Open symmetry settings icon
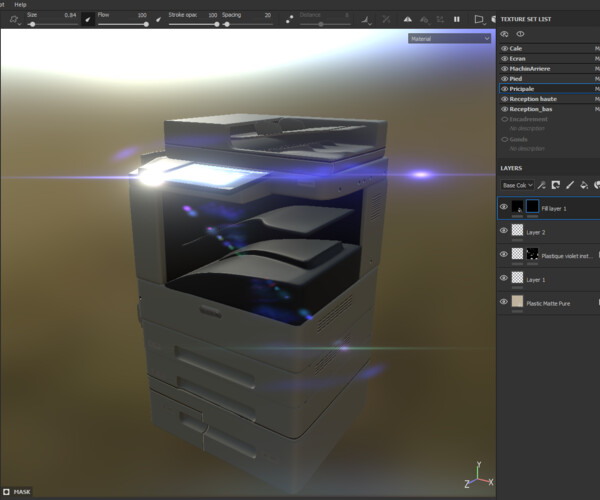Viewport: 600px width, 500px height. [x=424, y=20]
